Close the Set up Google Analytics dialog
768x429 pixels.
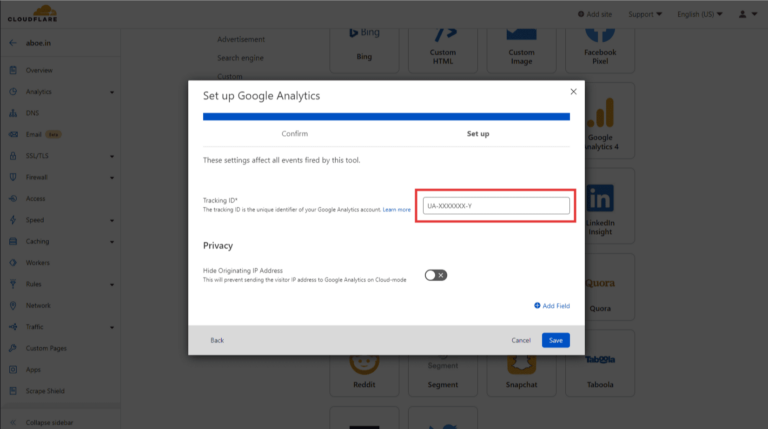pos(573,92)
